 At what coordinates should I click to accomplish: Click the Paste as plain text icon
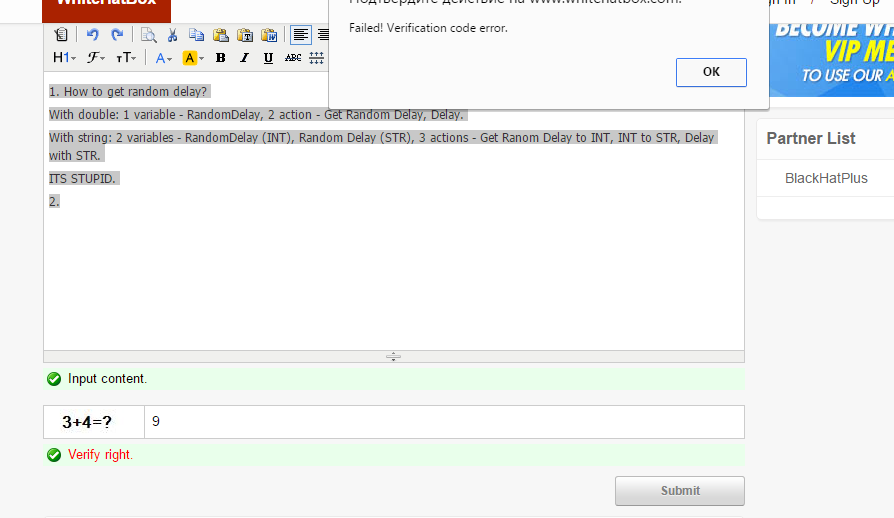pyautogui.click(x=244, y=35)
